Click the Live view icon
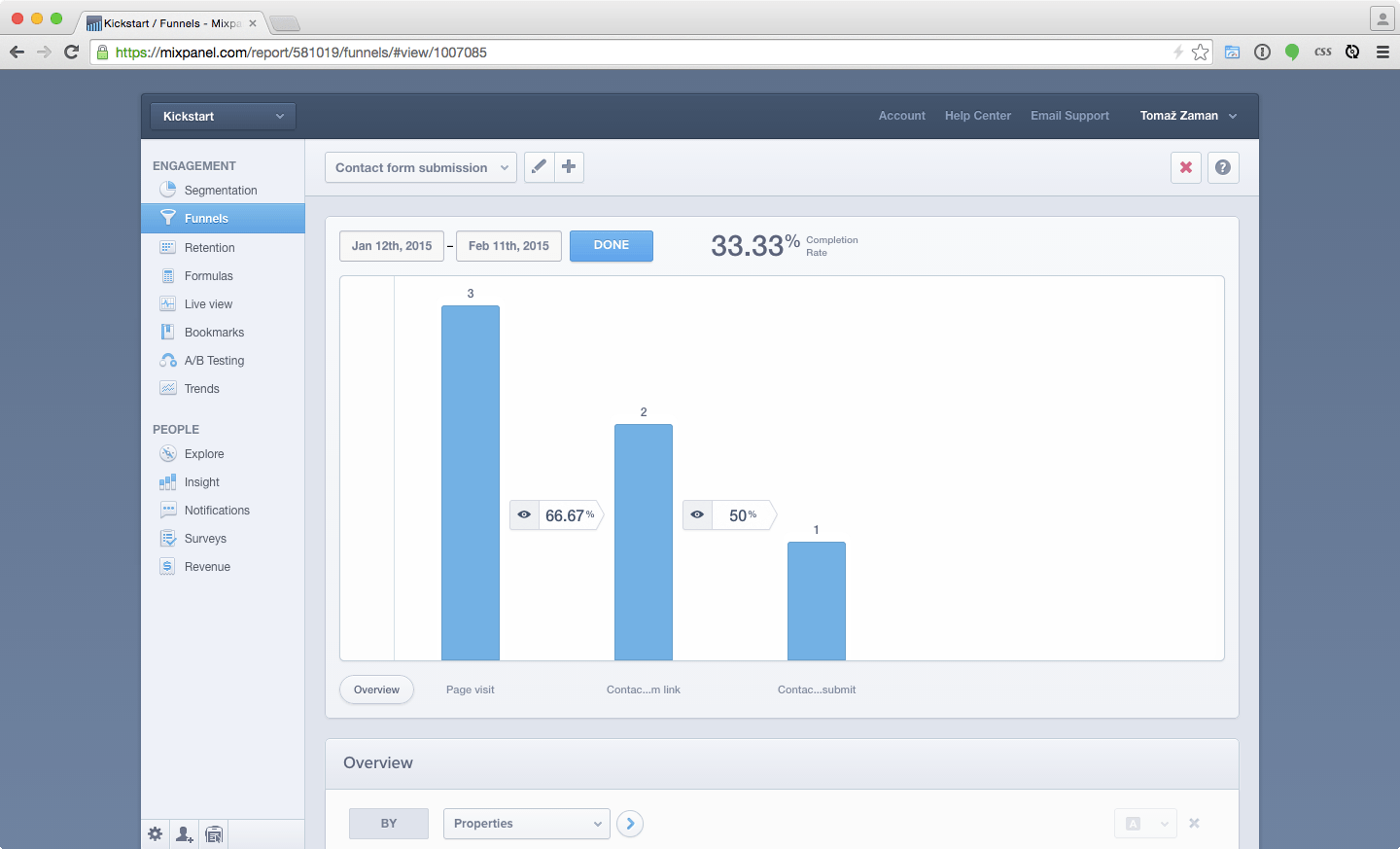 pyautogui.click(x=167, y=303)
